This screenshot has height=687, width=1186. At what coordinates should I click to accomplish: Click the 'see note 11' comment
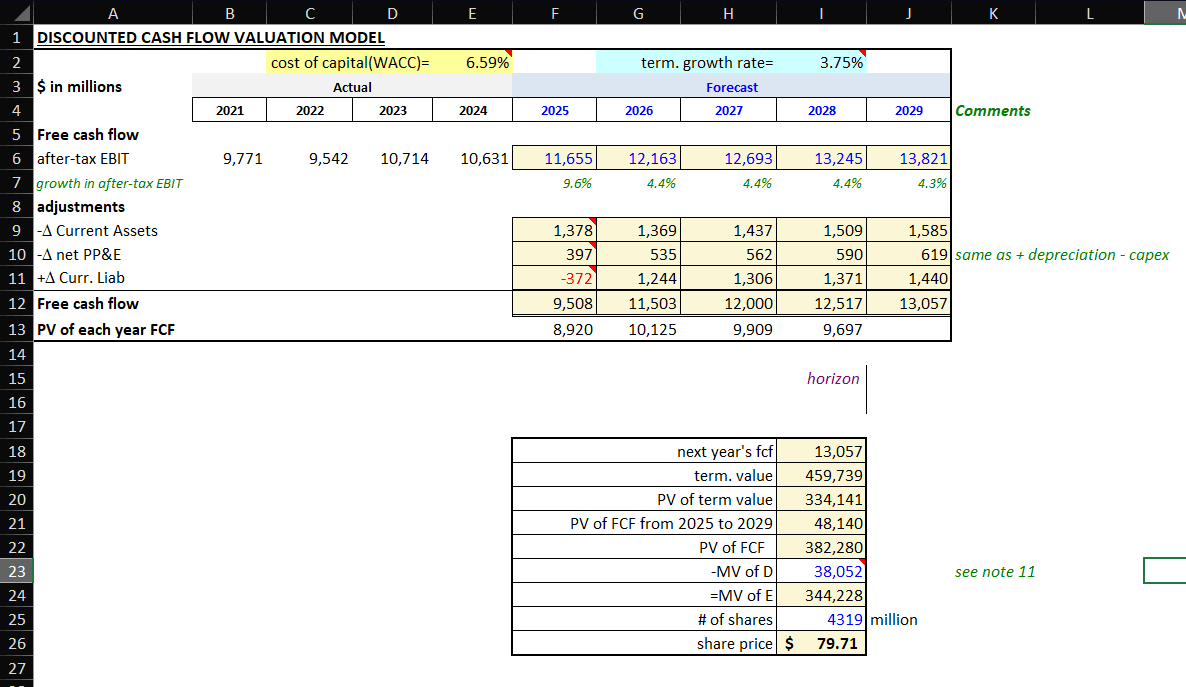coord(995,572)
